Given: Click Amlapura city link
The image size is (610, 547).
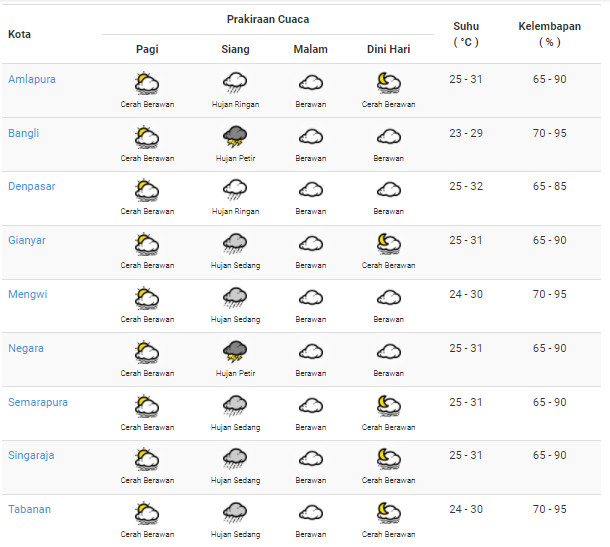Looking at the screenshot, I should click(x=31, y=79).
